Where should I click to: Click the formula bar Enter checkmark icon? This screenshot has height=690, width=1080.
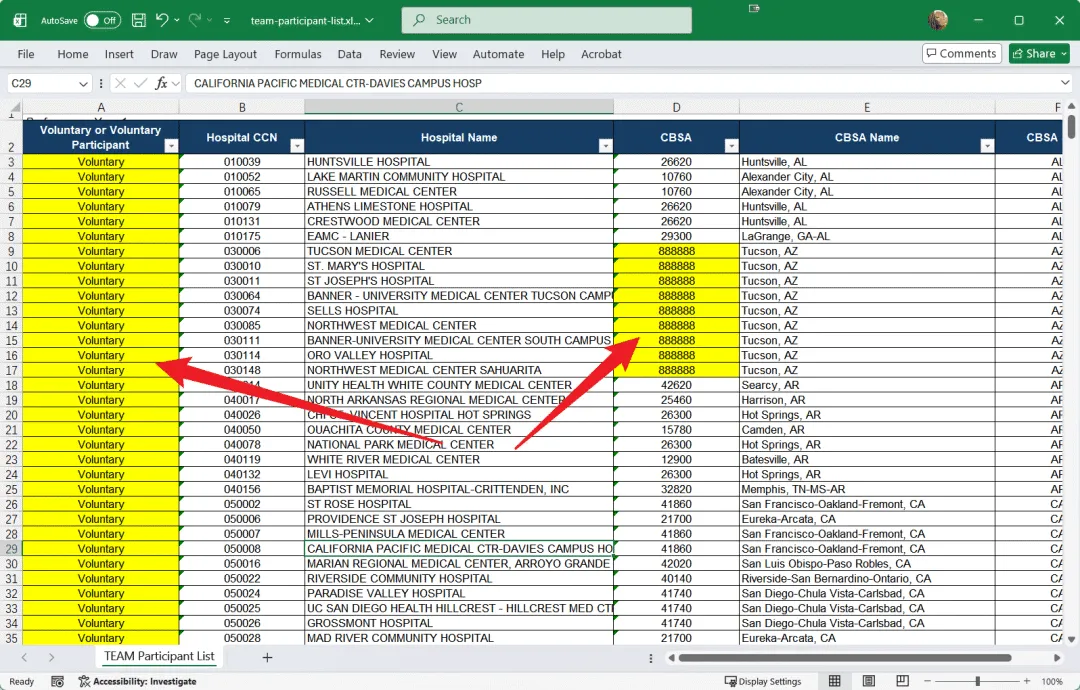point(141,83)
